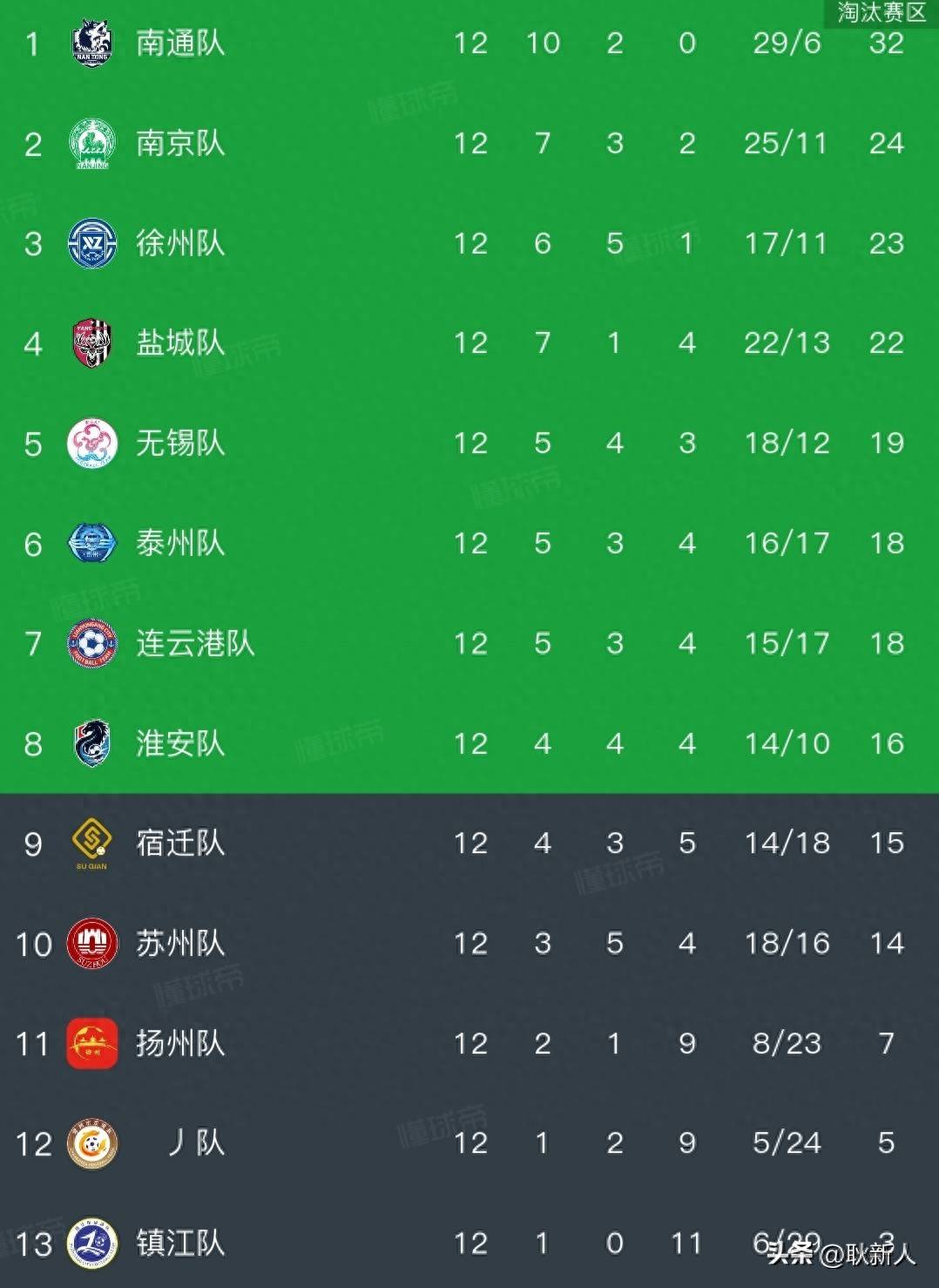
Task: Click the Wuxi team emblem
Action: 91,443
